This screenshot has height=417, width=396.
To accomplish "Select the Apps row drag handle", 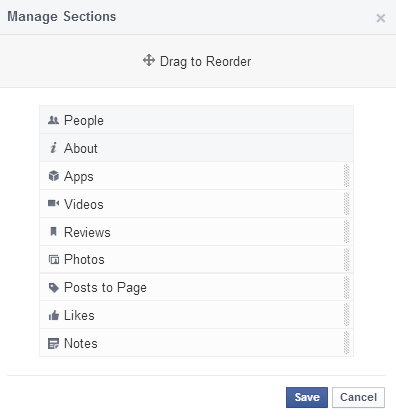I will (346, 176).
